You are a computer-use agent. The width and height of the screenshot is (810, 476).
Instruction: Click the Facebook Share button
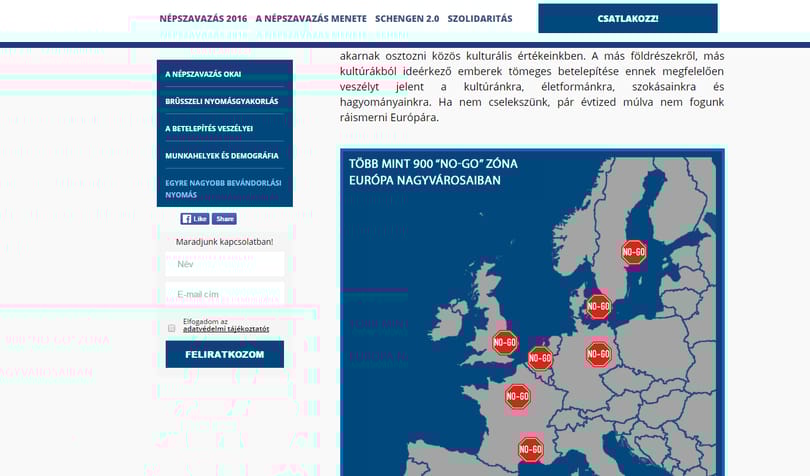[x=224, y=219]
